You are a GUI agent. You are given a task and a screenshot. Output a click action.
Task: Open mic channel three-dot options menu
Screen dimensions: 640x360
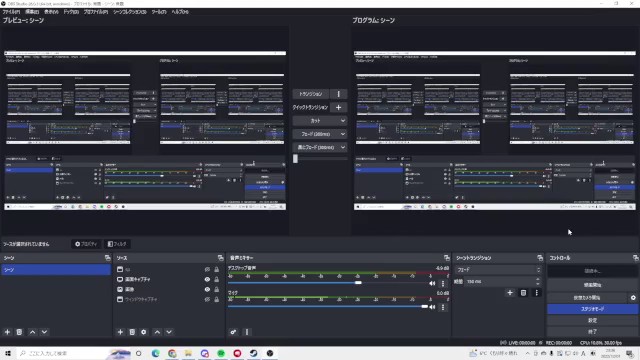443,307
